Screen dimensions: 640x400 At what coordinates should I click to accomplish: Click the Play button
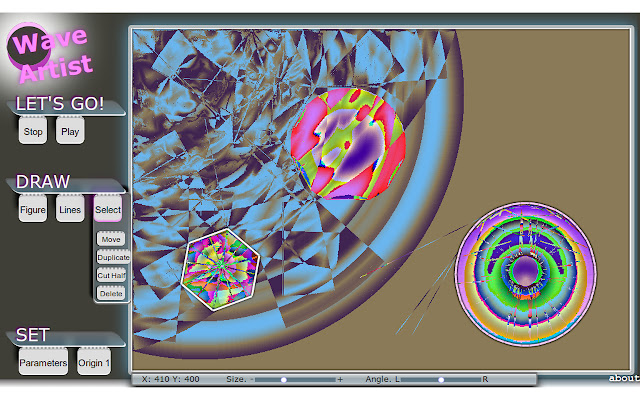click(x=70, y=131)
